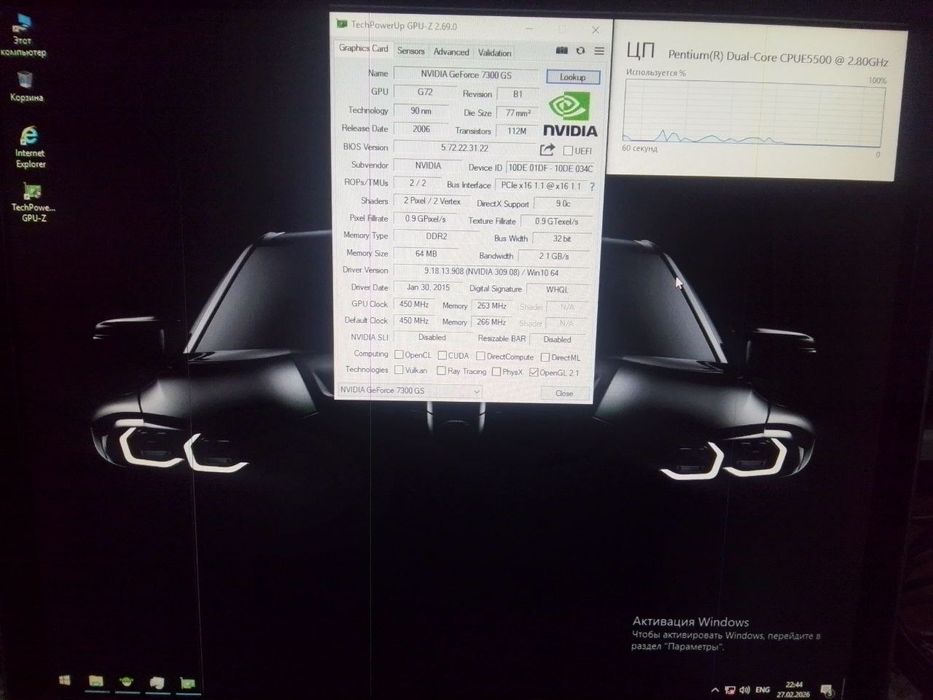Click the network tray icon

[x=730, y=690]
